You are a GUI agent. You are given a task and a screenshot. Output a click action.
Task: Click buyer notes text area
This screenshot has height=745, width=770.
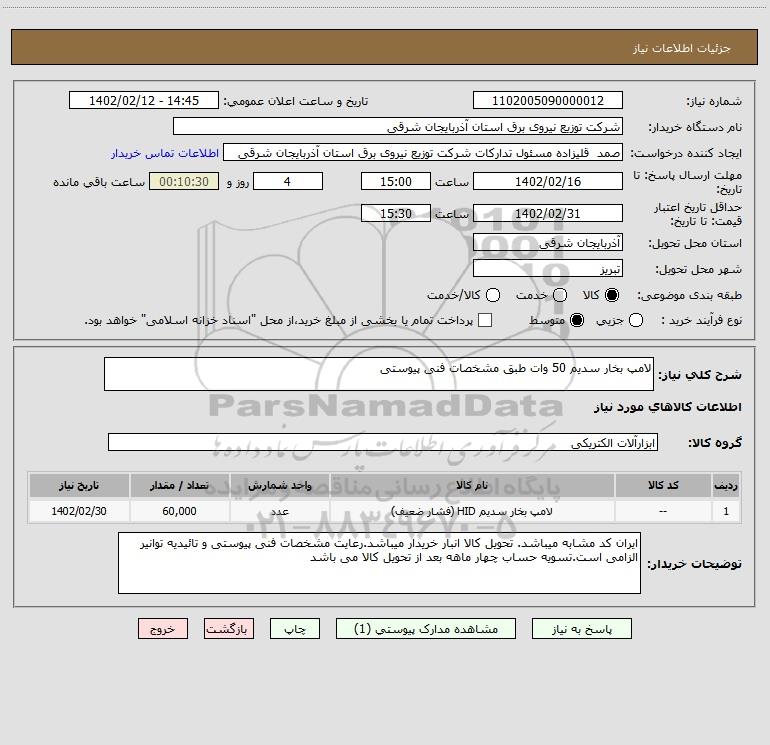(379, 563)
